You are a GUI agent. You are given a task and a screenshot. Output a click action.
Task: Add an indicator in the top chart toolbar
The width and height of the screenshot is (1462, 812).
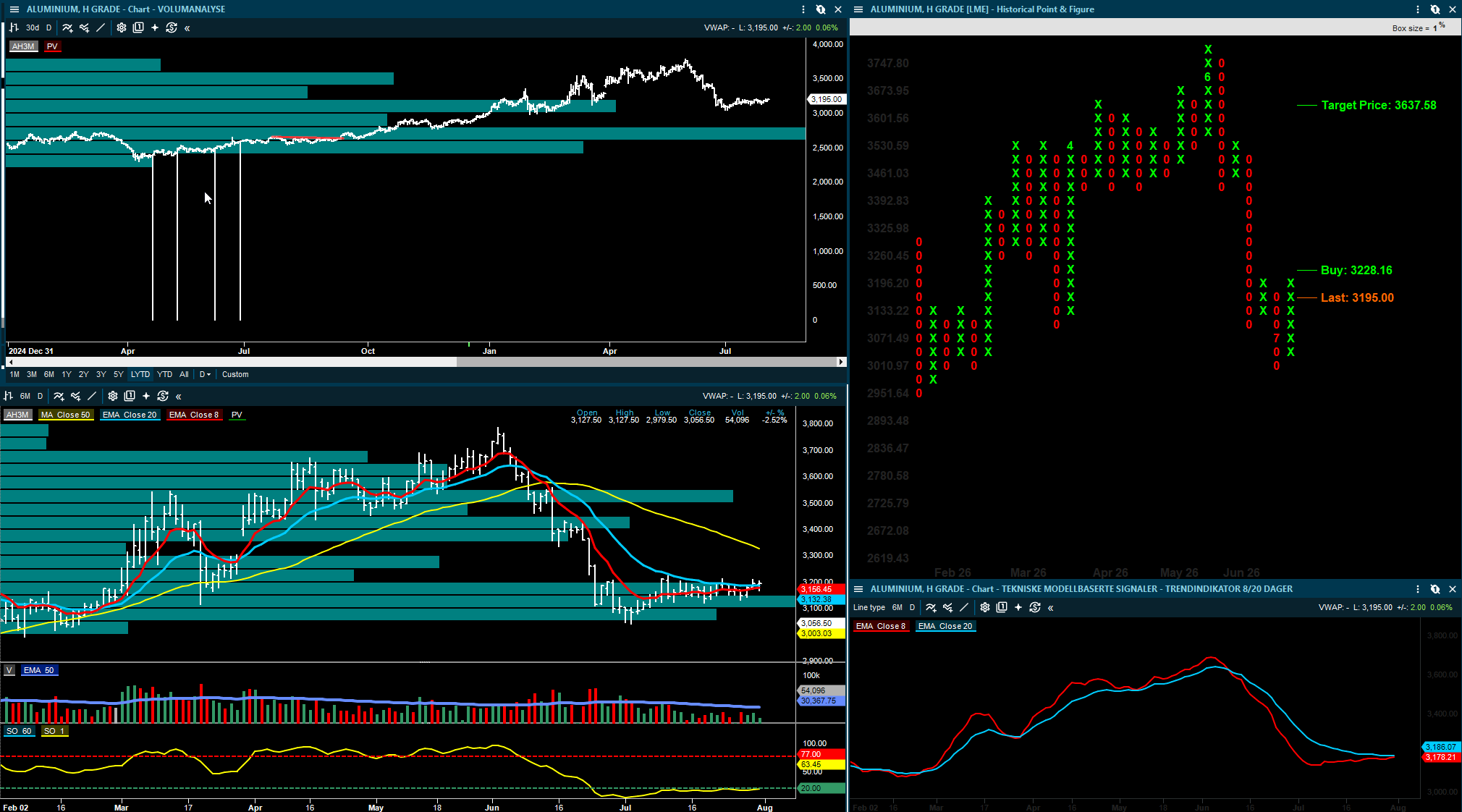67,28
